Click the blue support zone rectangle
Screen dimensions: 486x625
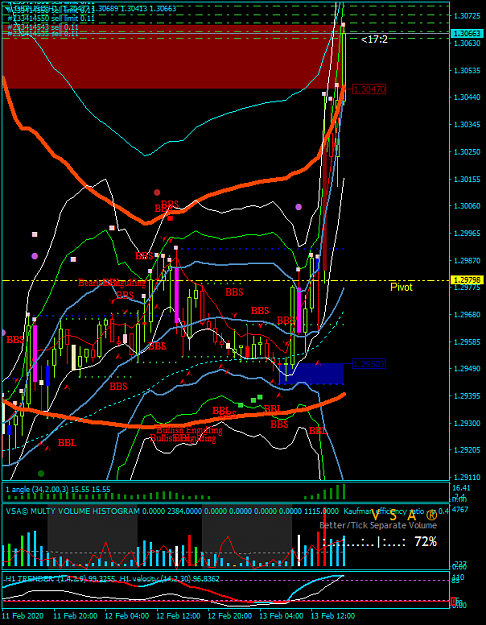[311, 373]
